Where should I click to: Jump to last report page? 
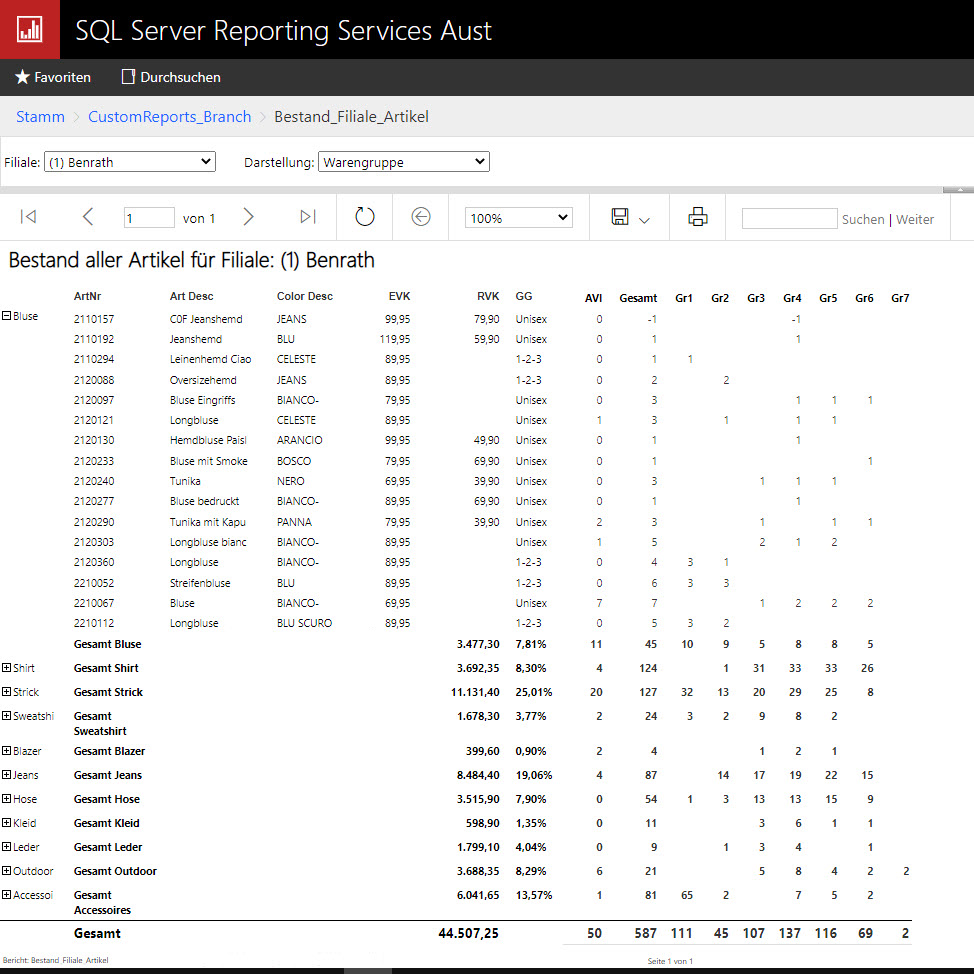[308, 217]
